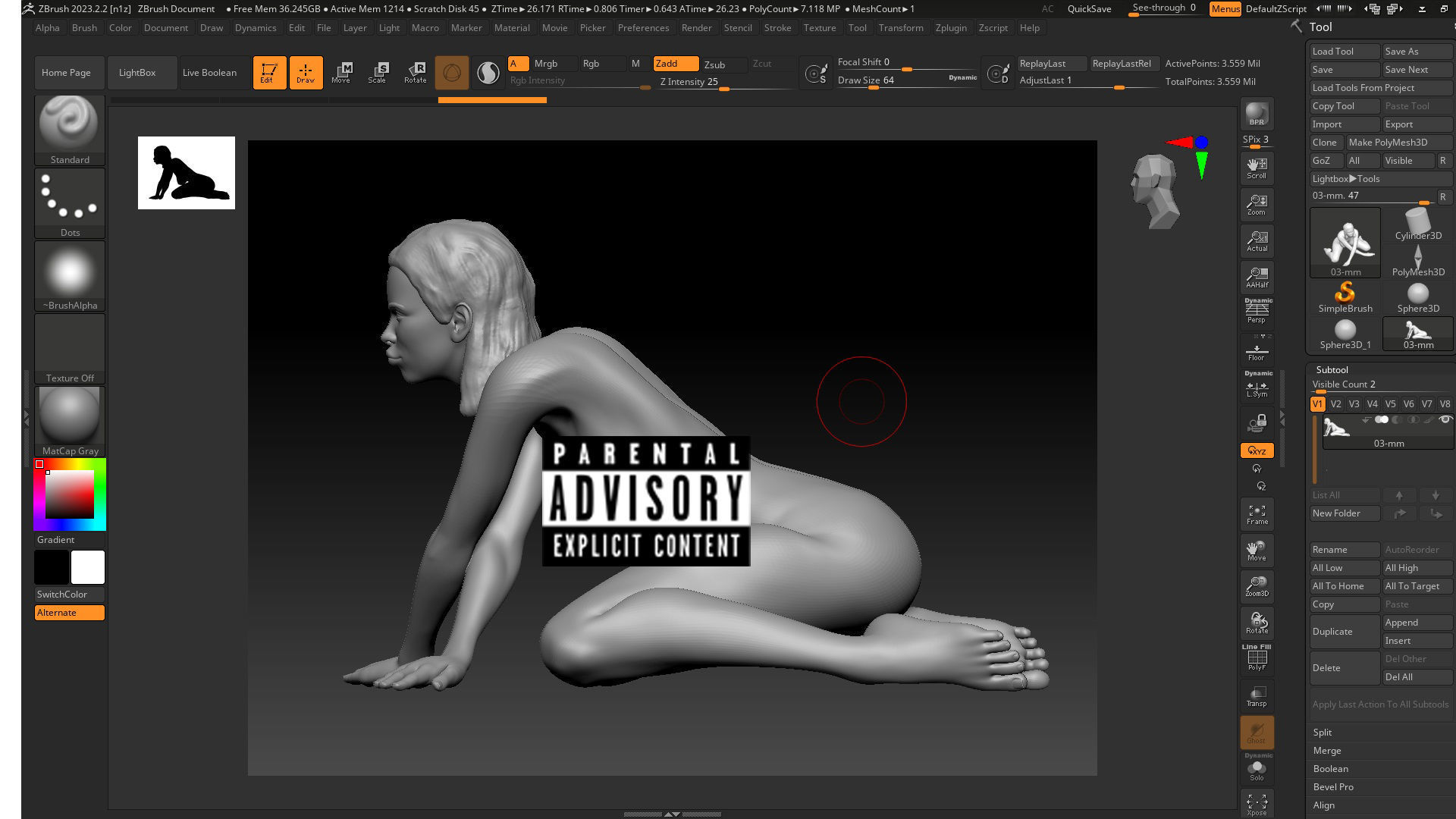Select the Edit mode button
Viewport: 1456px width, 819px height.
(269, 73)
